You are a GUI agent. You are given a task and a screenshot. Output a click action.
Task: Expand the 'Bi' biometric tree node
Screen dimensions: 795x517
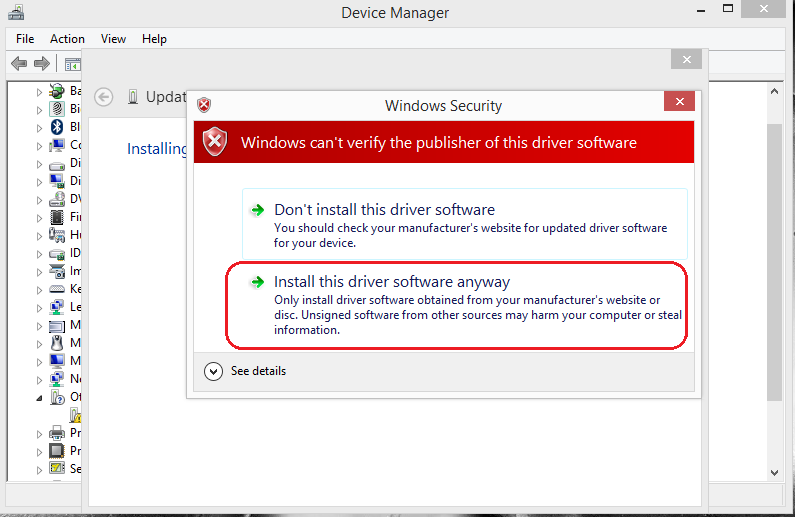point(39,110)
